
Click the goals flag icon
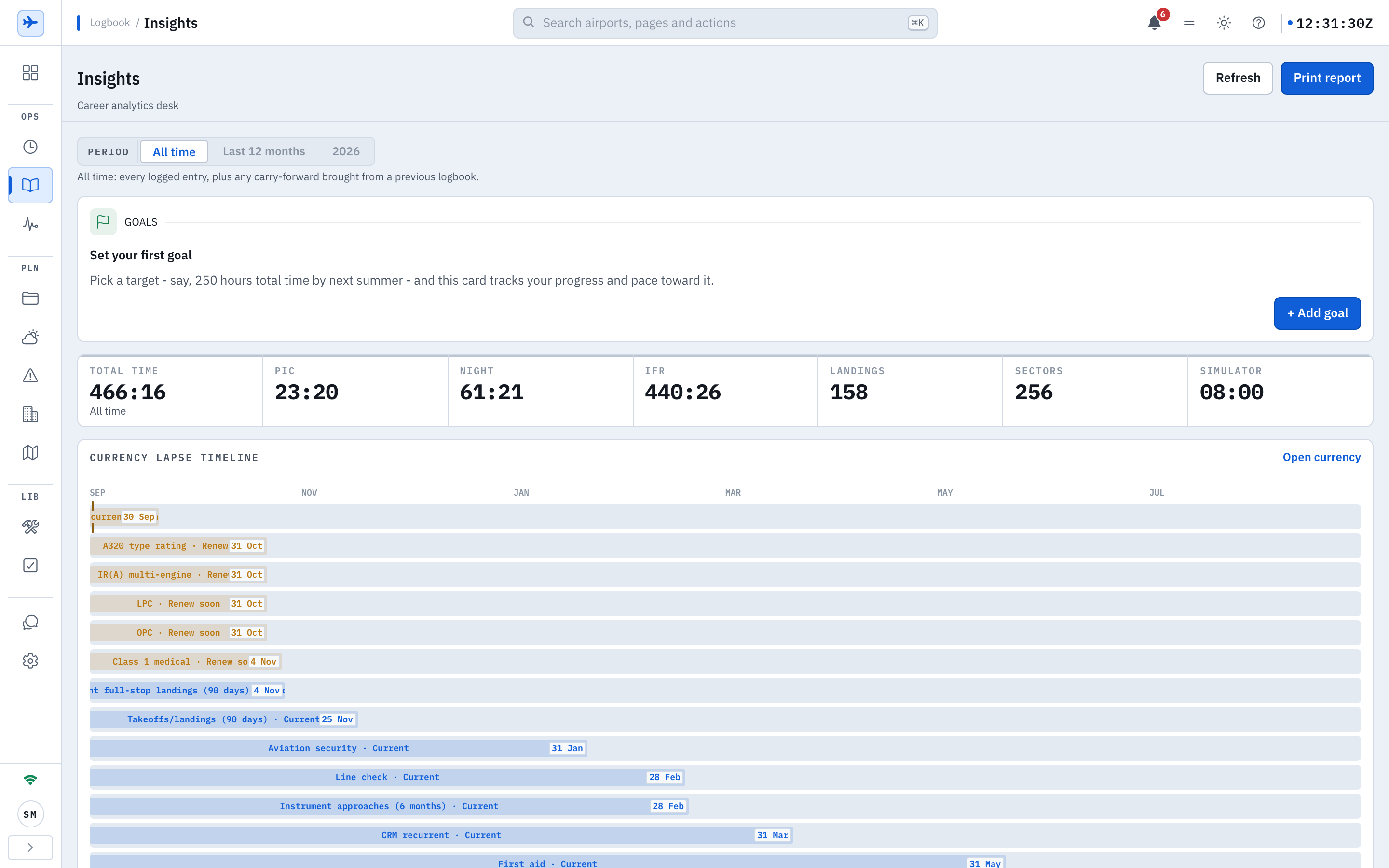103,222
